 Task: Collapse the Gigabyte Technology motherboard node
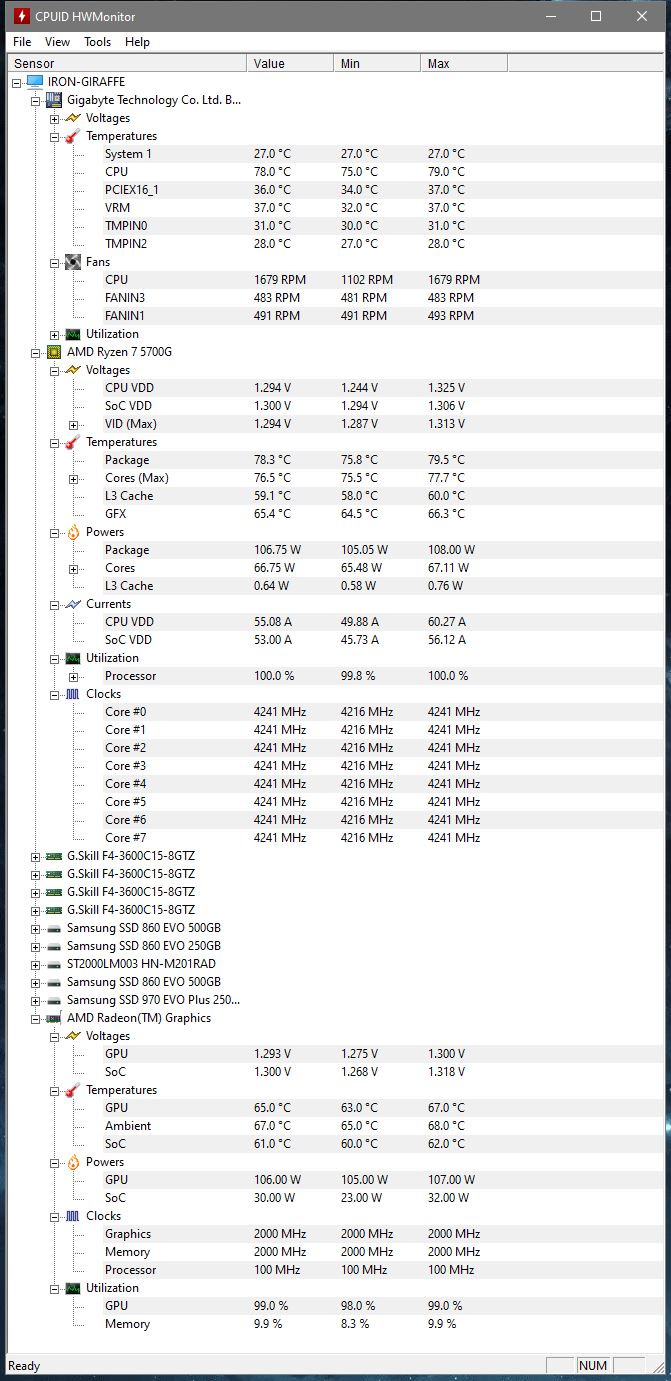coord(36,100)
